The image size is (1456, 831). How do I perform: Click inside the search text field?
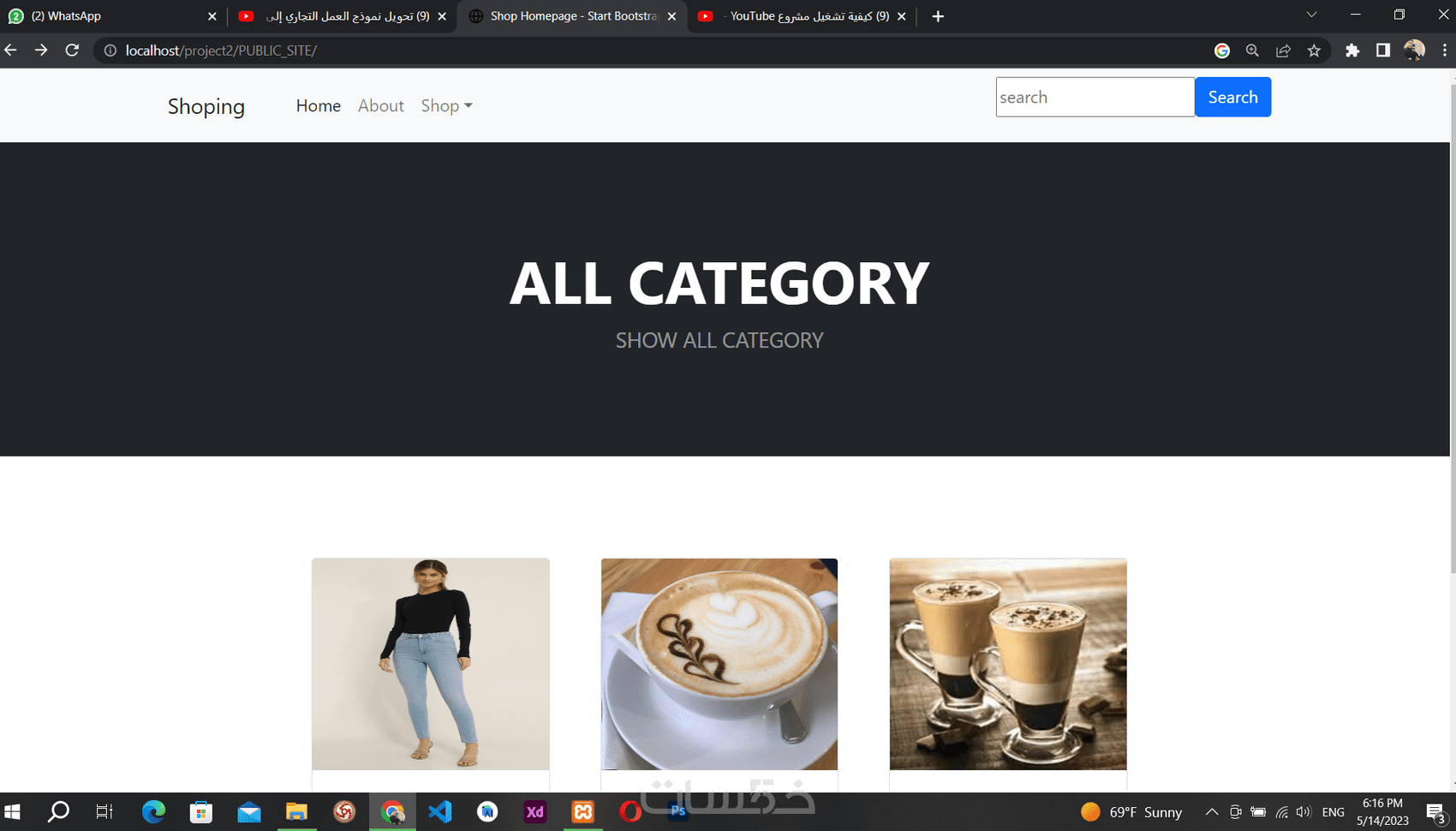click(1095, 97)
